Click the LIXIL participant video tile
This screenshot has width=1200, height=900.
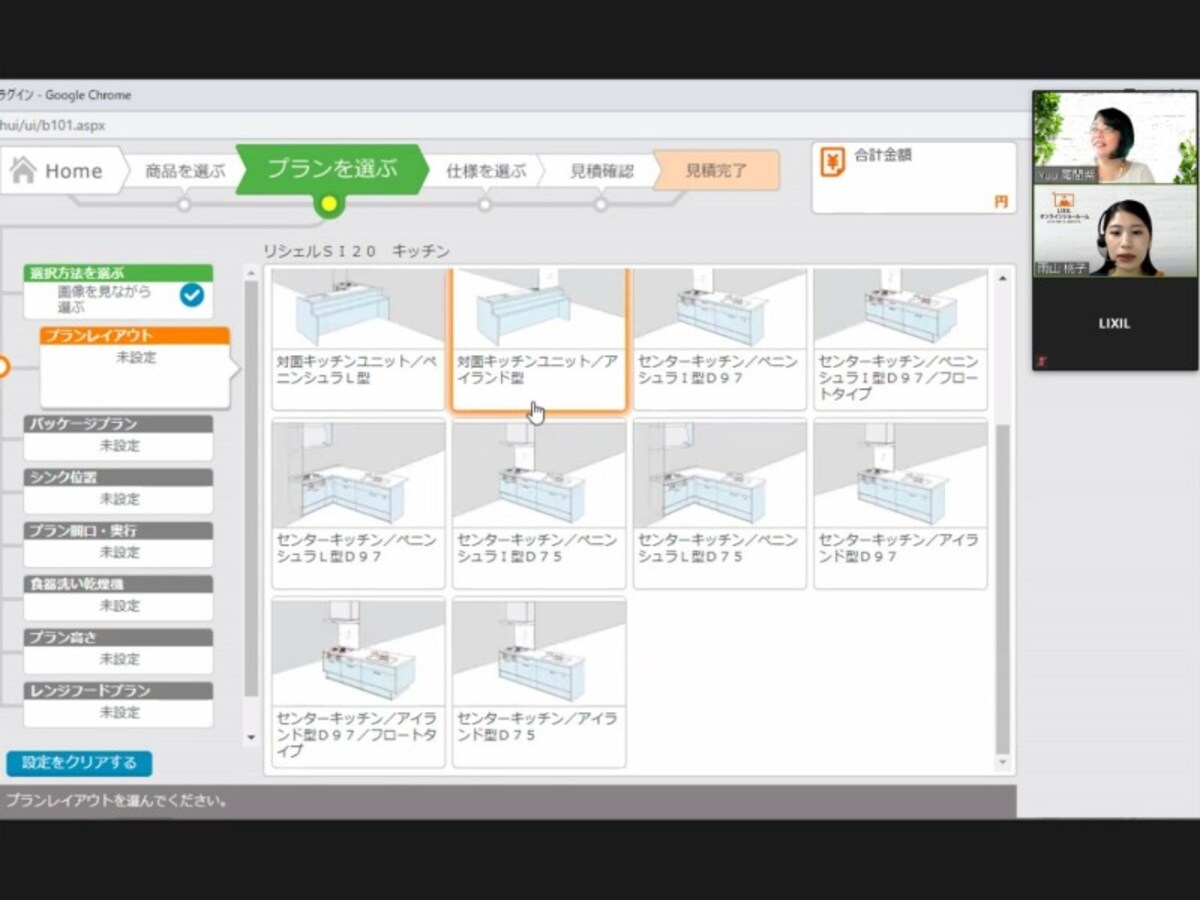coord(1114,323)
